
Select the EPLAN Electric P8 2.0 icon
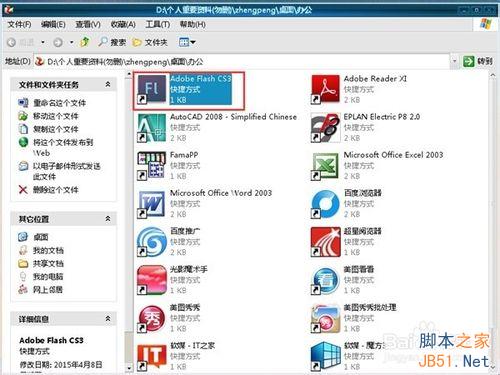tap(325, 128)
